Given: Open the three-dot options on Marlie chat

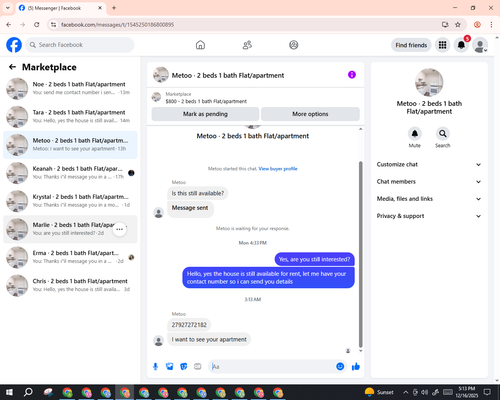Looking at the screenshot, I should tap(120, 229).
